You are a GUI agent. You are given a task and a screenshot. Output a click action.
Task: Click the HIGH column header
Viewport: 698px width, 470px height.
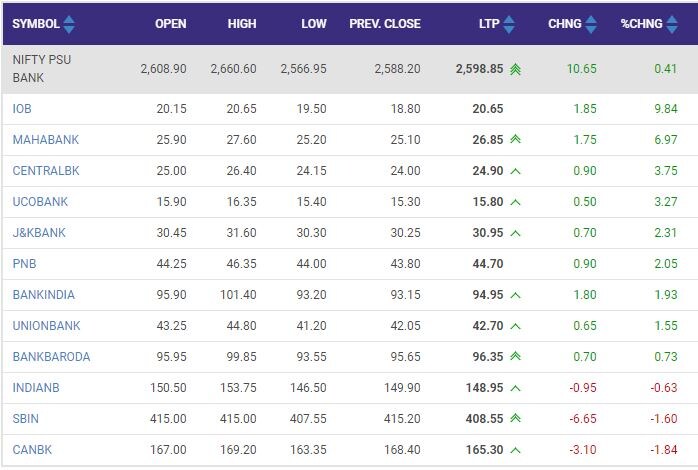(x=240, y=24)
